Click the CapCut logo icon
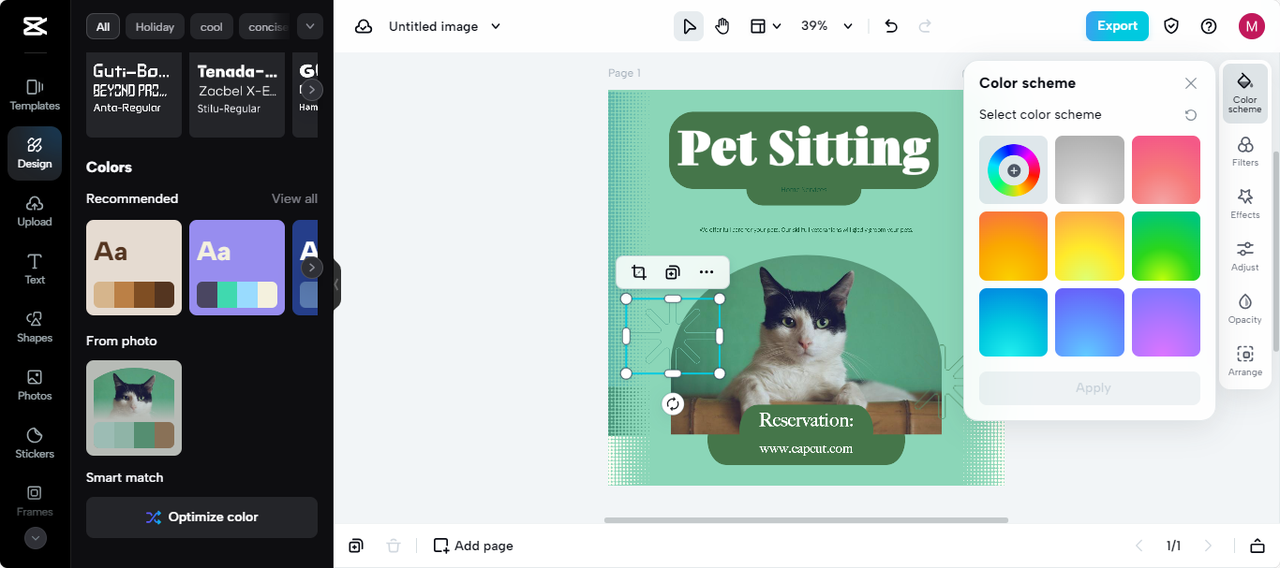This screenshot has width=1280, height=568. 34,27
